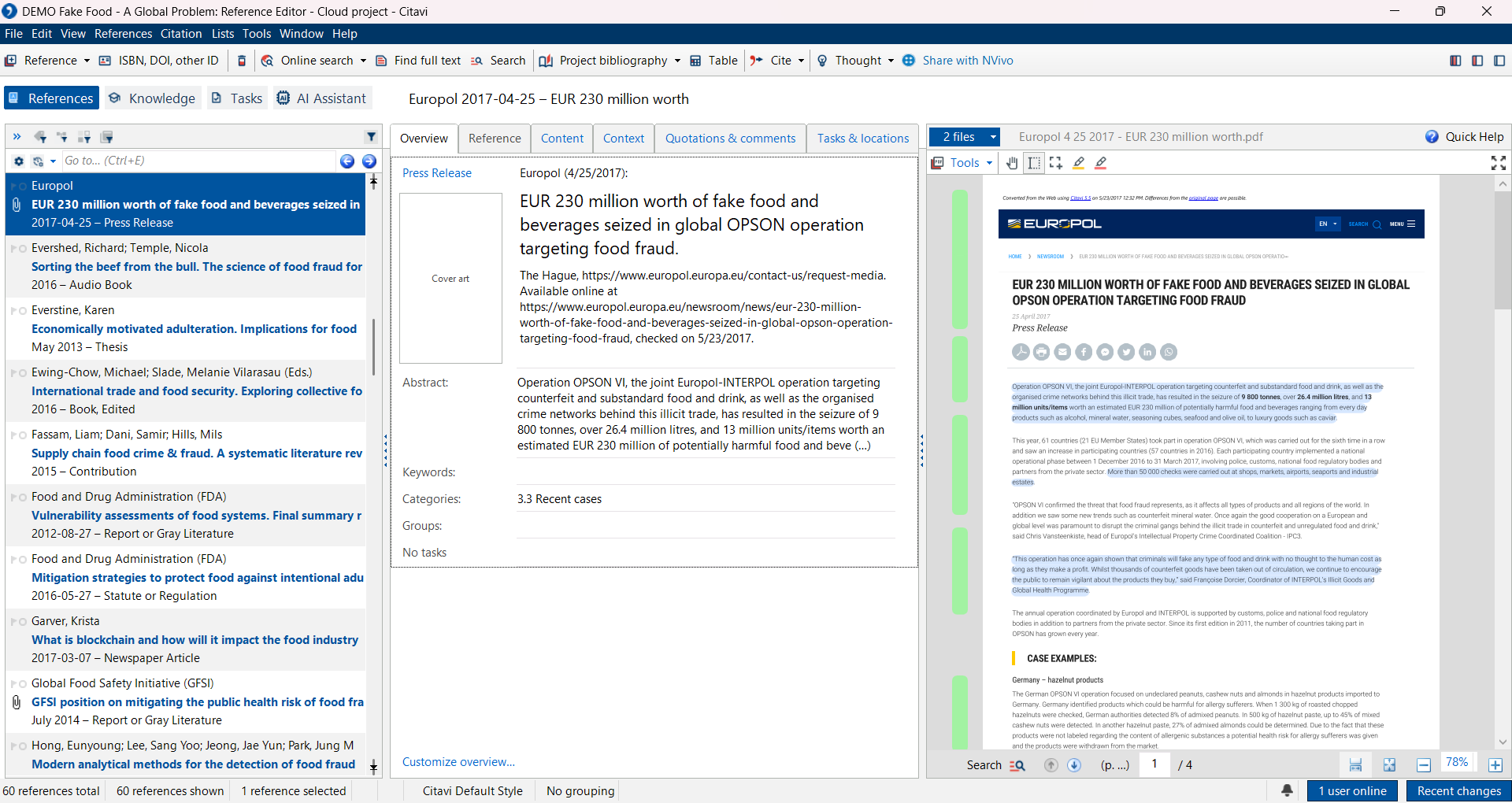
Task: Open the Cite dropdown arrow
Action: (x=801, y=61)
